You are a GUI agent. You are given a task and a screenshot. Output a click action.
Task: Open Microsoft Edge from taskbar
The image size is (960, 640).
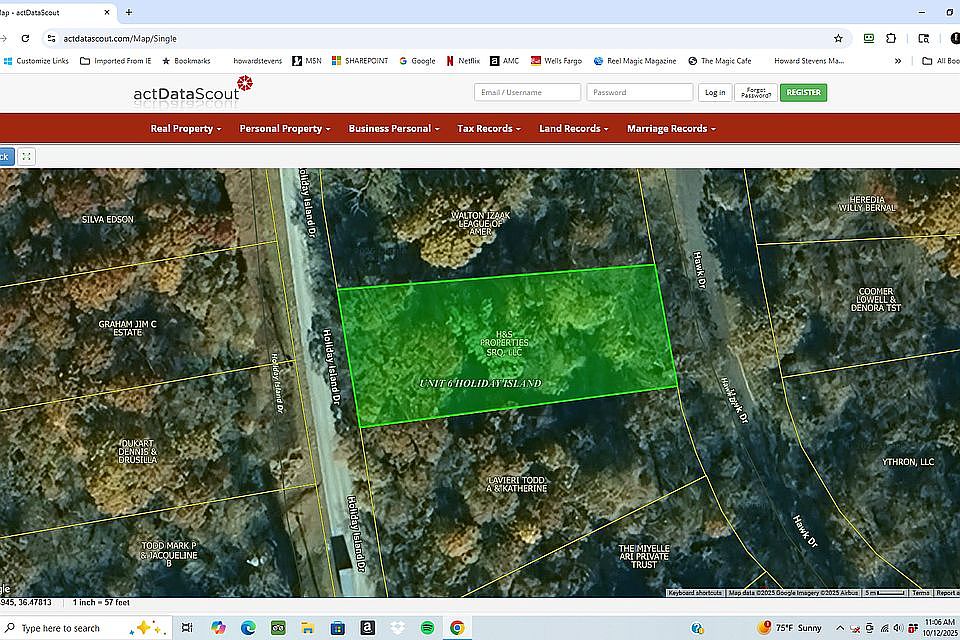tap(248, 628)
